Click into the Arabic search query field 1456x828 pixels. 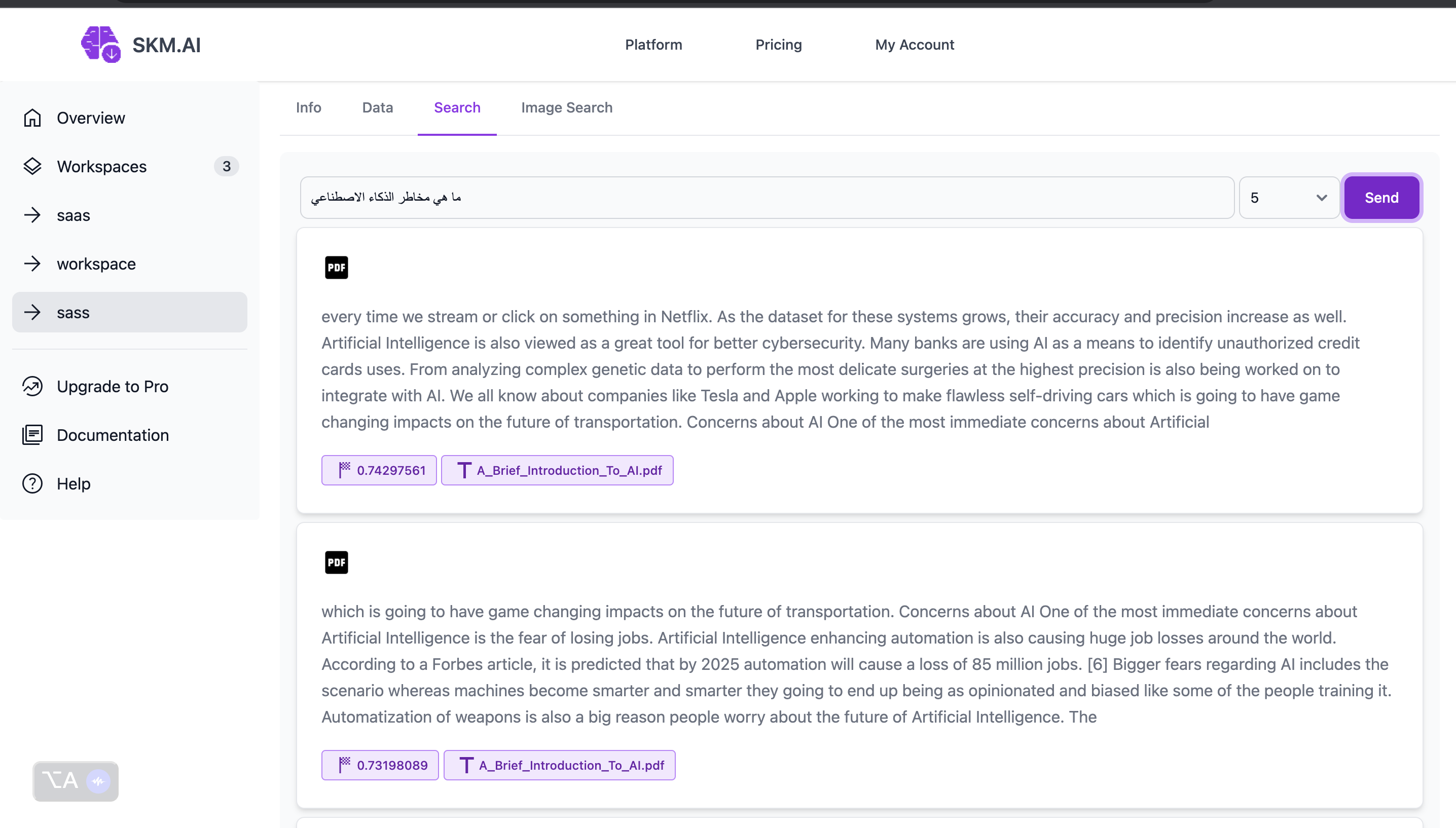[767, 197]
